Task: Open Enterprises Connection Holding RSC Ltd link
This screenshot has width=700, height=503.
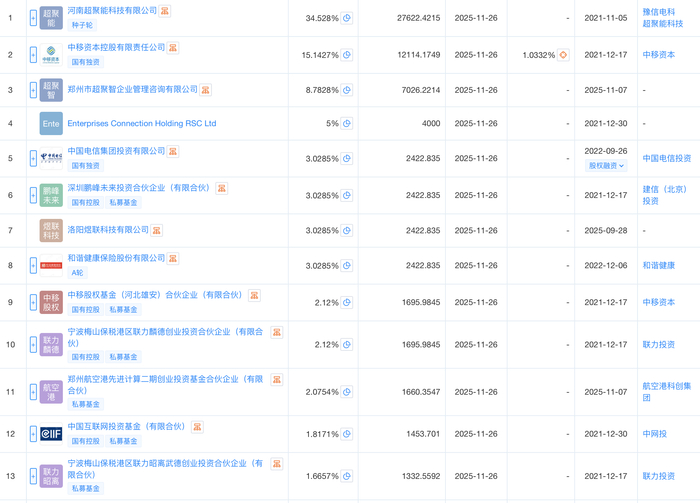Action: [x=142, y=124]
